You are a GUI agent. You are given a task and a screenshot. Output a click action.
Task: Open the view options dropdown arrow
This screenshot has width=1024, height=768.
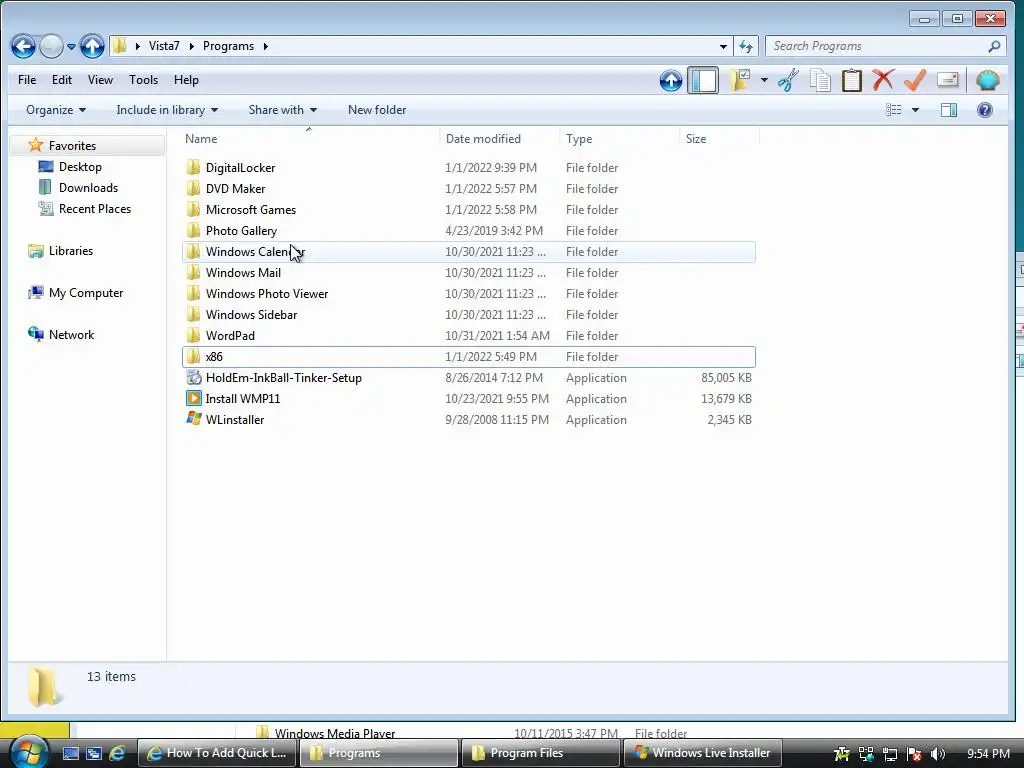(x=916, y=110)
